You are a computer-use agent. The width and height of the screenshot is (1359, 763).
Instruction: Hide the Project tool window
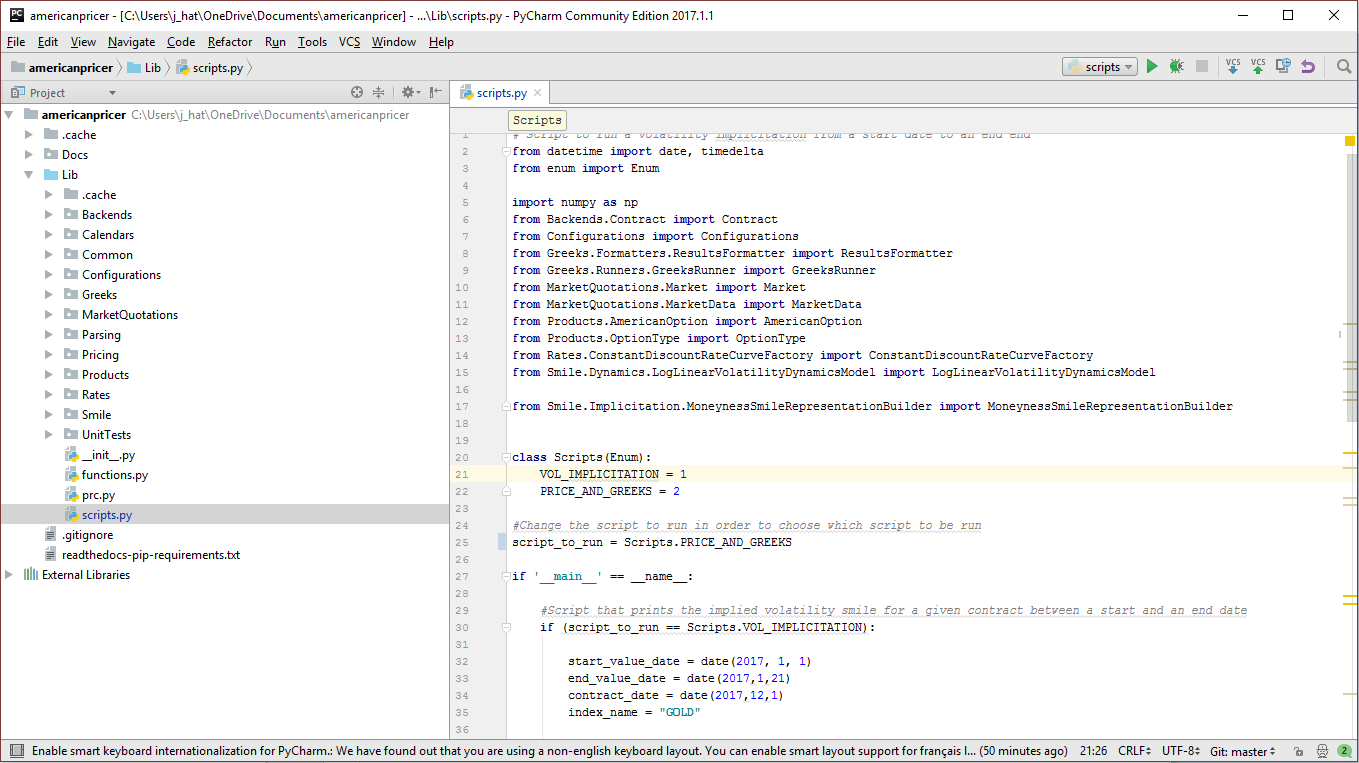coord(435,92)
